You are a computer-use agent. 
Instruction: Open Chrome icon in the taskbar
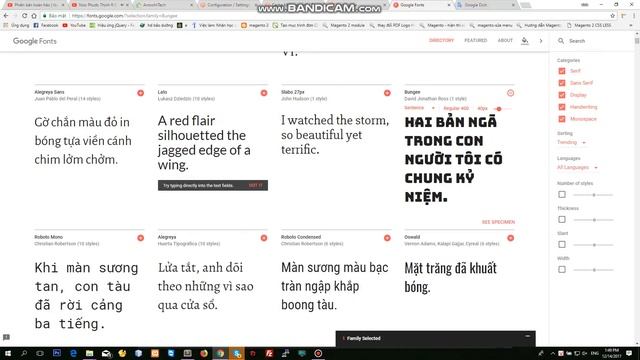[x=220, y=353]
